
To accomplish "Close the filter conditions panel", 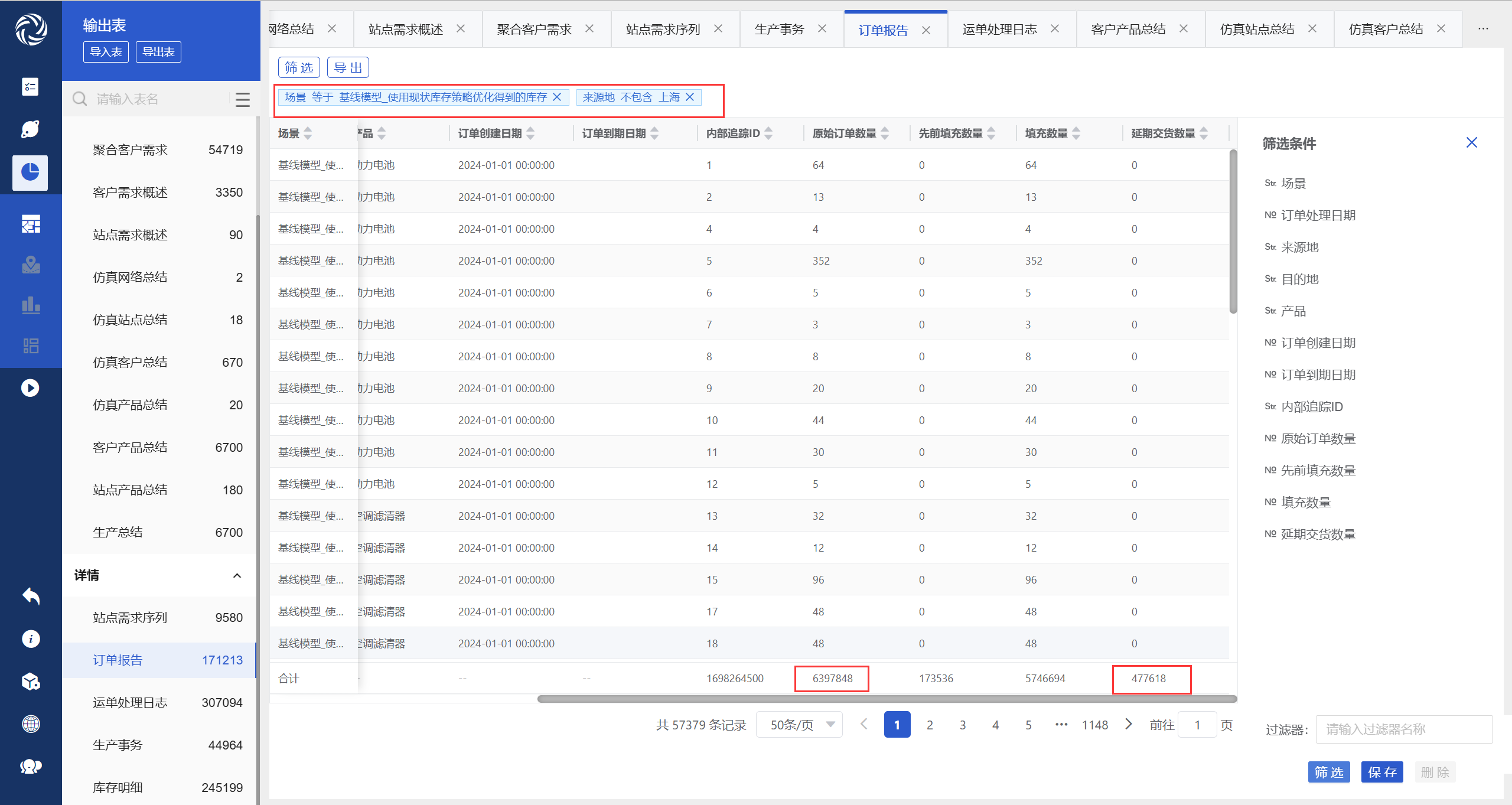I will coord(1471,143).
